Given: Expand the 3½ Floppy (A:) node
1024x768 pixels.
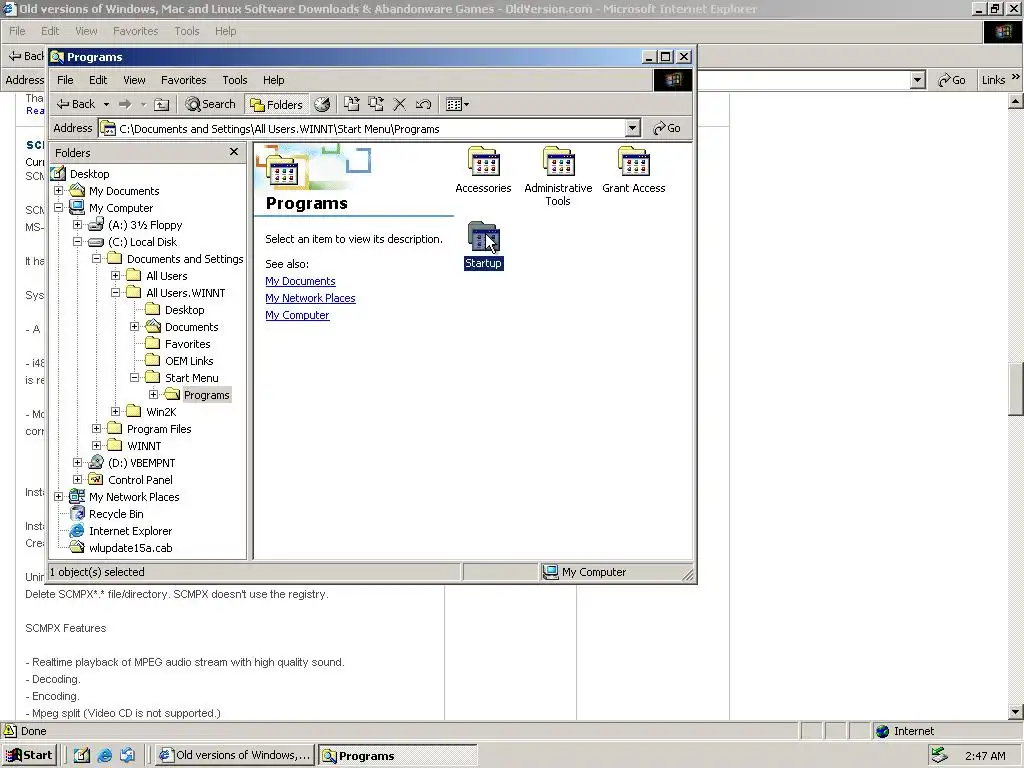Looking at the screenshot, I should coord(77,225).
